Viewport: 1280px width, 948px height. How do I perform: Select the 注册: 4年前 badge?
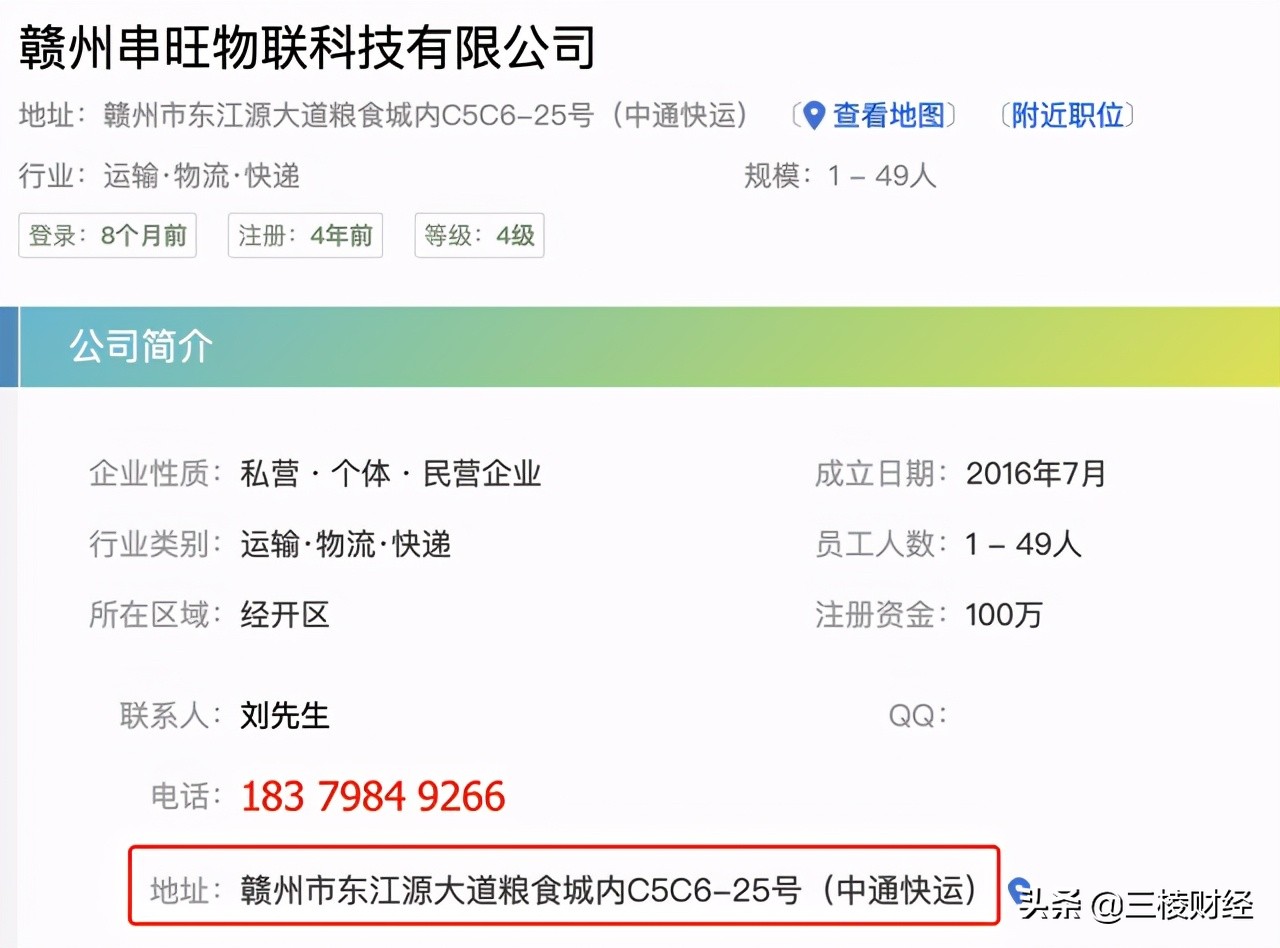tap(305, 236)
